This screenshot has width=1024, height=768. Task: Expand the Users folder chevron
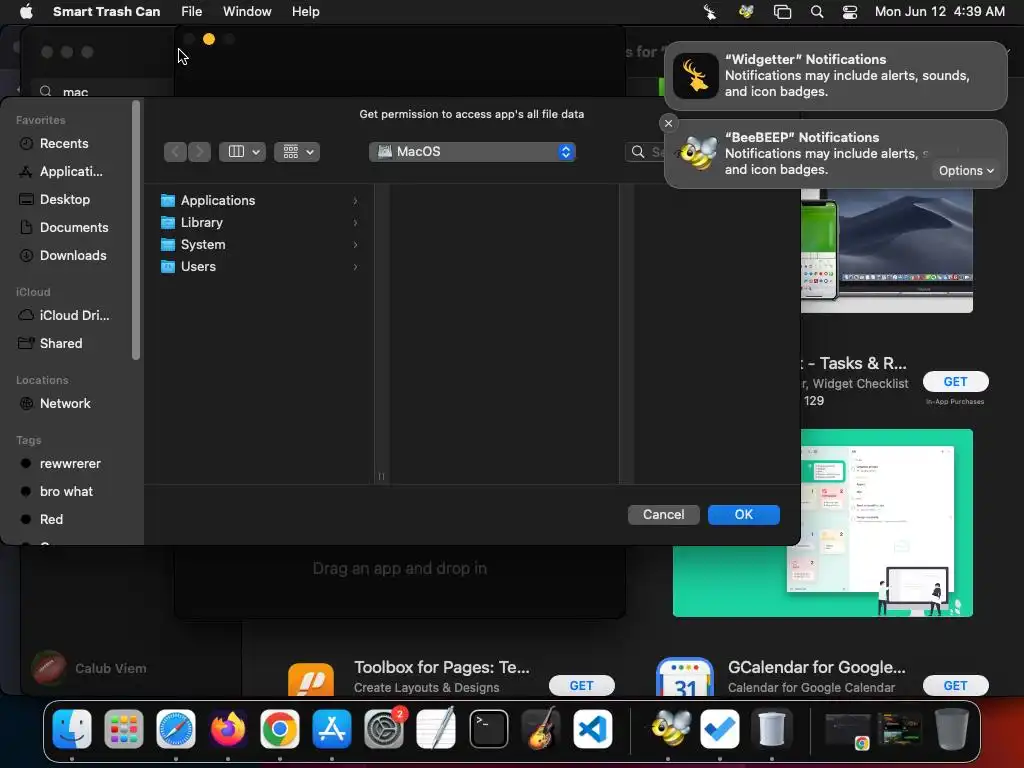[355, 266]
